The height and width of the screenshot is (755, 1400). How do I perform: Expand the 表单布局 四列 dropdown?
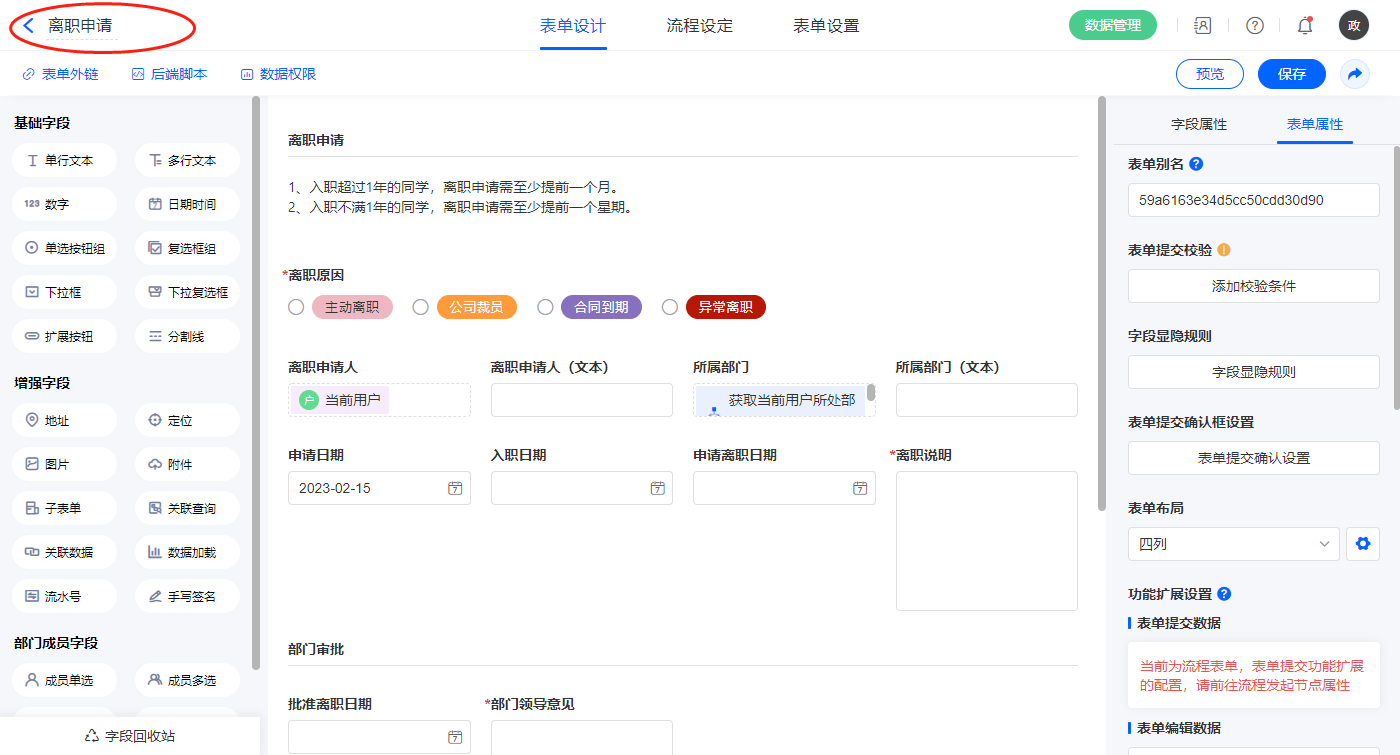(1233, 544)
